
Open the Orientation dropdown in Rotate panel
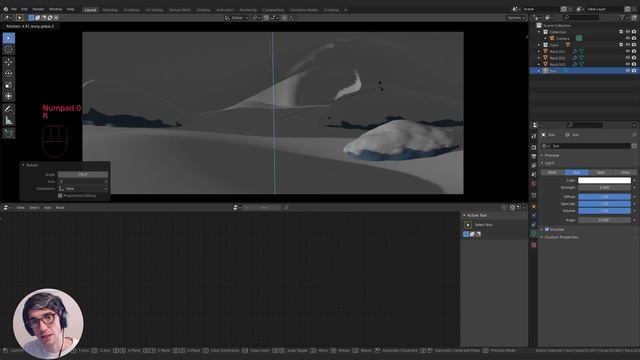coord(83,189)
